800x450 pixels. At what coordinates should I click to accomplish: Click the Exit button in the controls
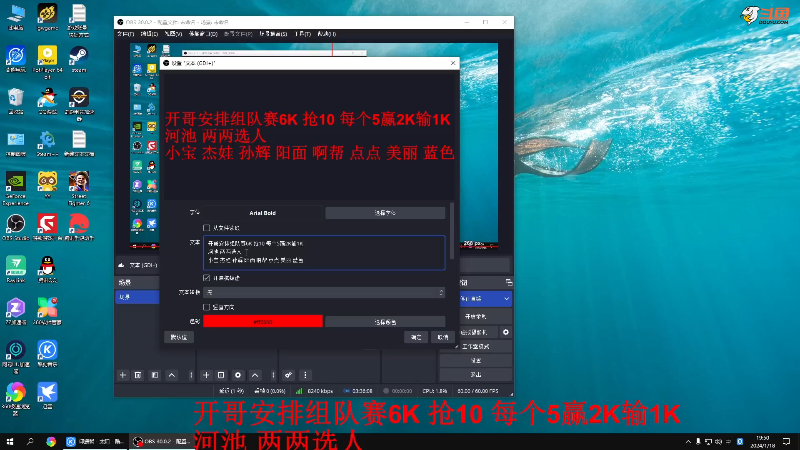476,374
